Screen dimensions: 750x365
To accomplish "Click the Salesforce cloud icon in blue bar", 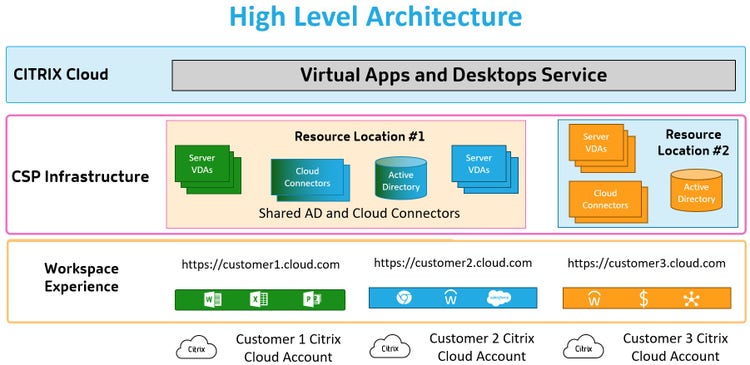I will (x=498, y=298).
